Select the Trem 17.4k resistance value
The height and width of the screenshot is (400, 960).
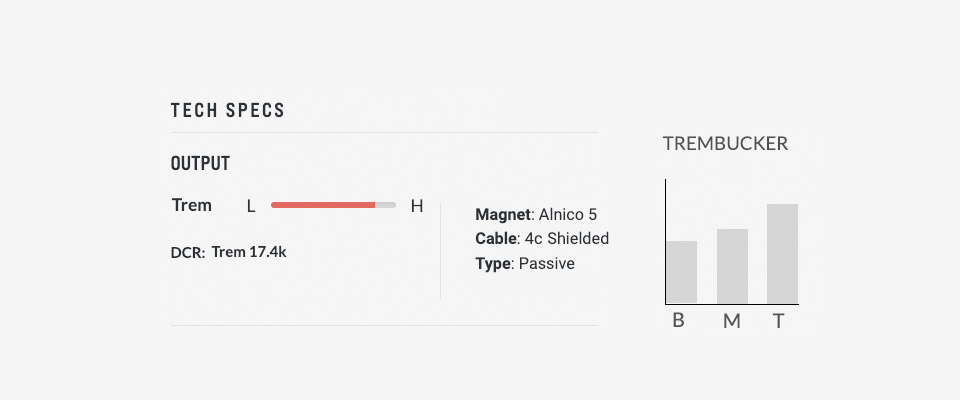point(249,252)
